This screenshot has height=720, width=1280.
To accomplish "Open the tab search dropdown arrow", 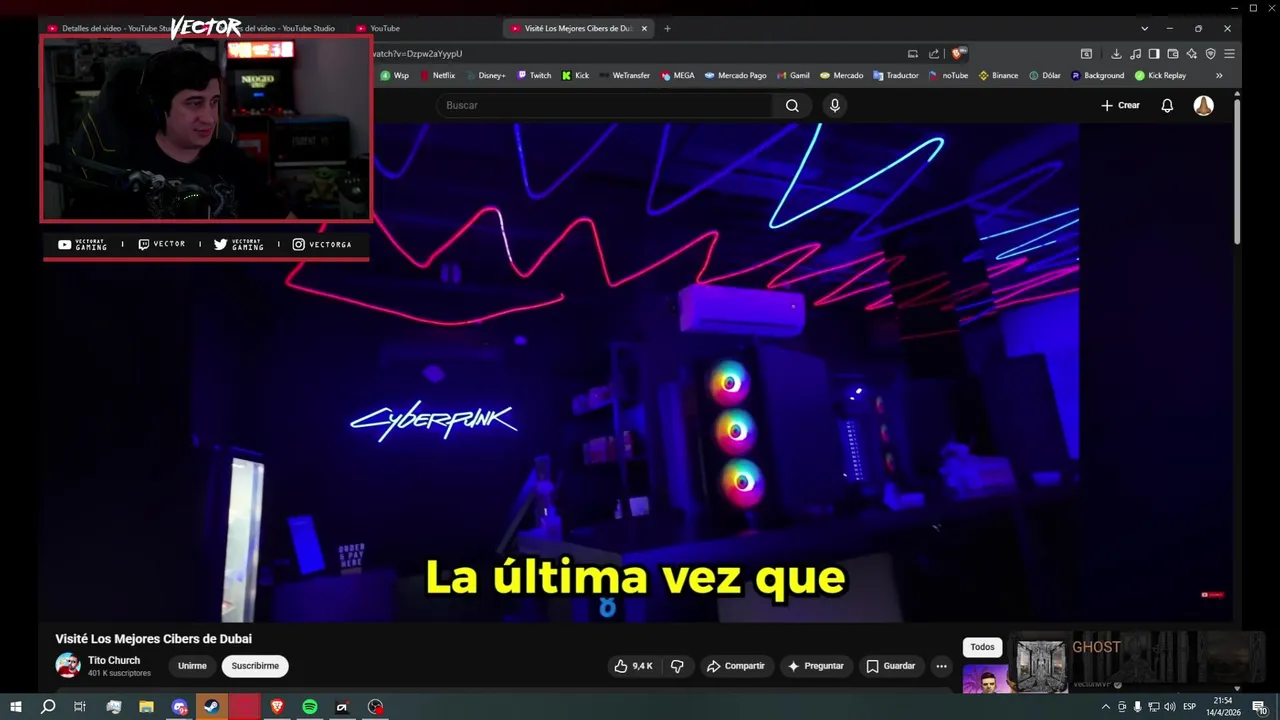I will pyautogui.click(x=1144, y=28).
